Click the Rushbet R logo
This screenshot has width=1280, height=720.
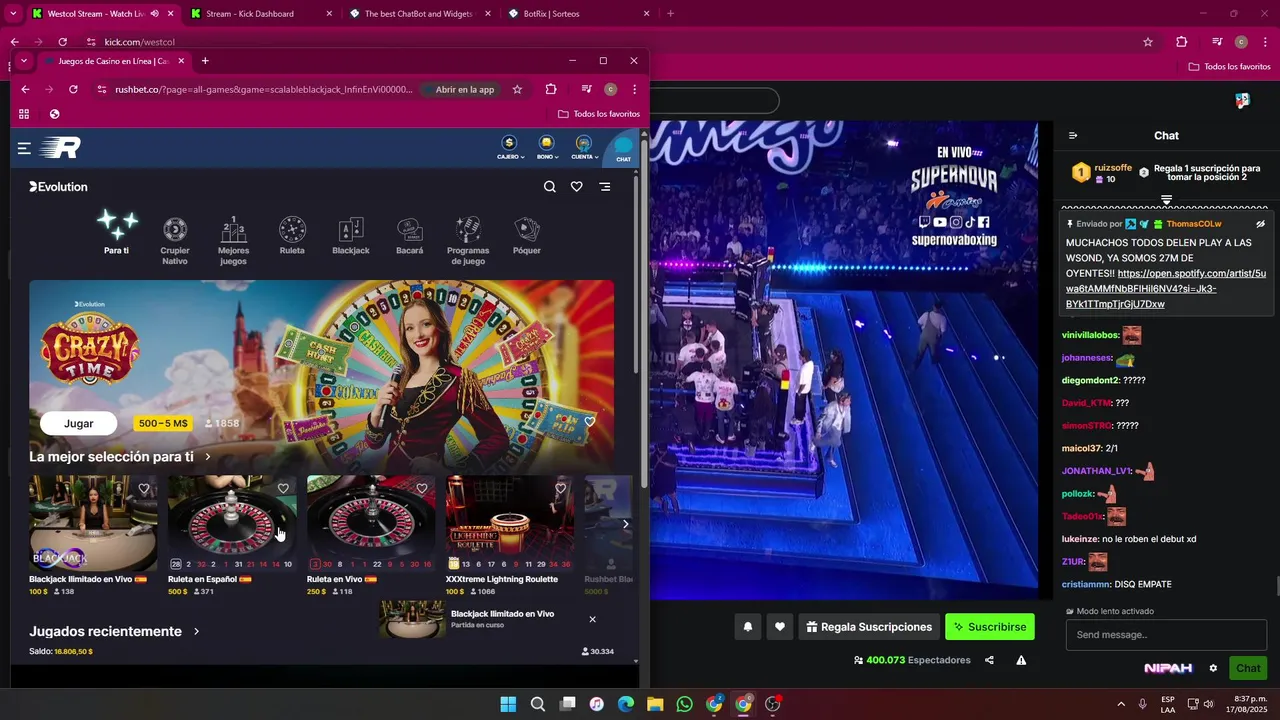[60, 148]
